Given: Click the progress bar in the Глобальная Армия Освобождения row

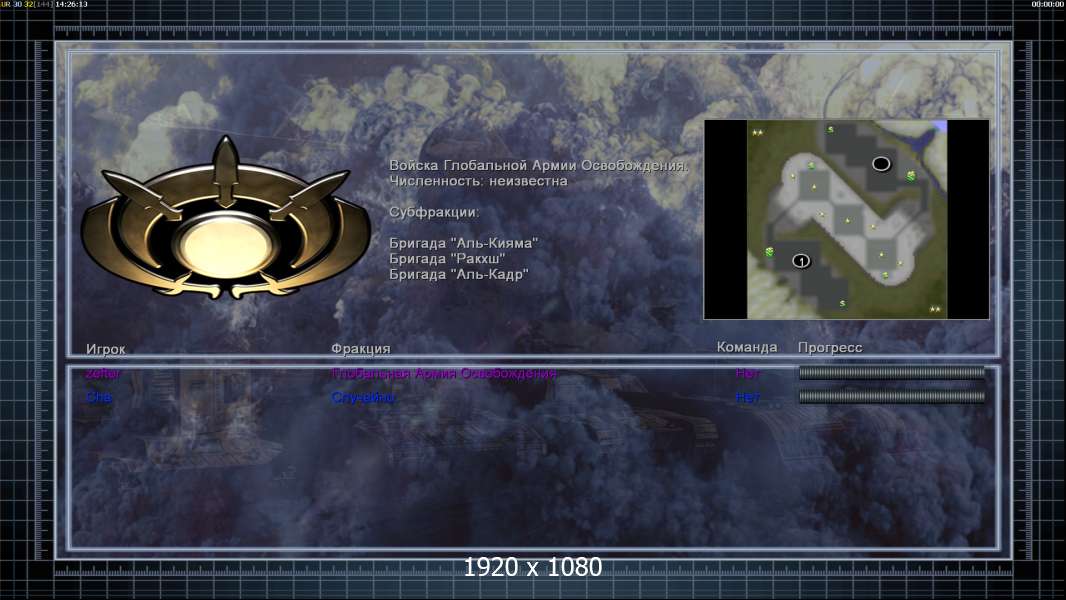Looking at the screenshot, I should tap(892, 372).
